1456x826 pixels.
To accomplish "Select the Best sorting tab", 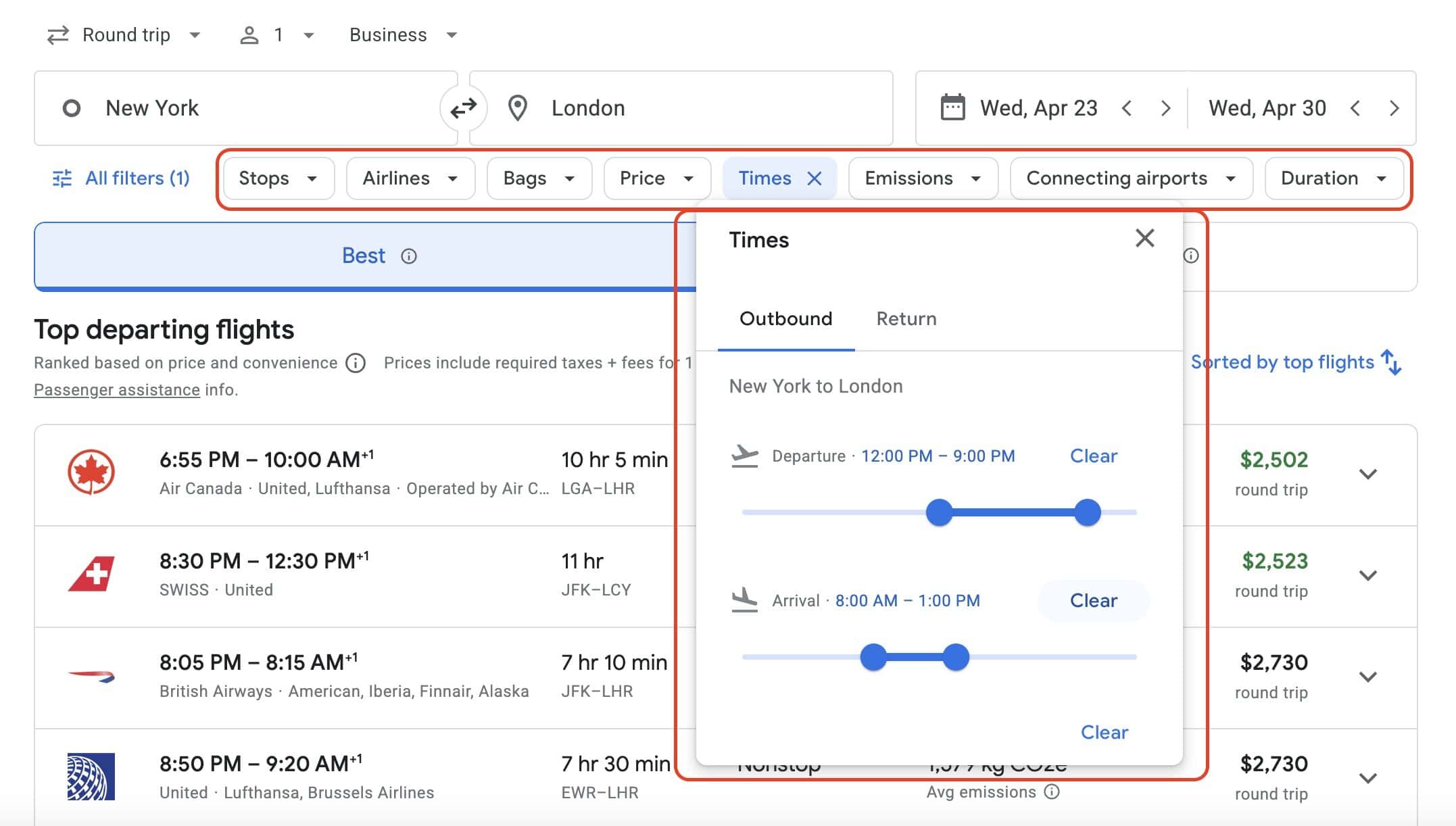I will (364, 256).
